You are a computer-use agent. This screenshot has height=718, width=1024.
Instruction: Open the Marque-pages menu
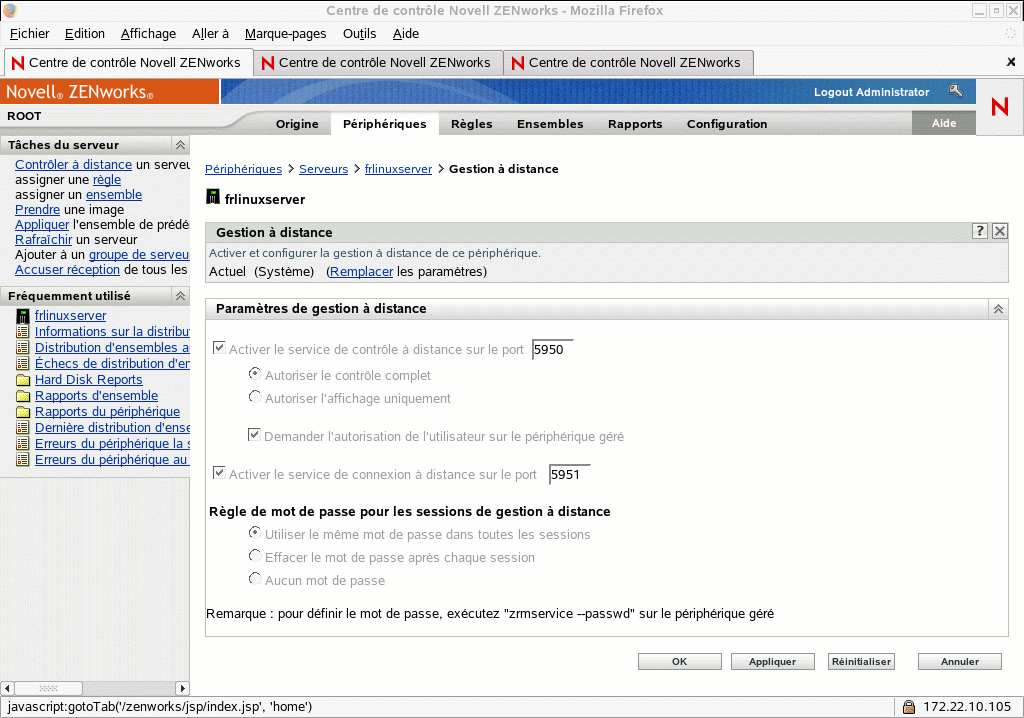point(285,33)
